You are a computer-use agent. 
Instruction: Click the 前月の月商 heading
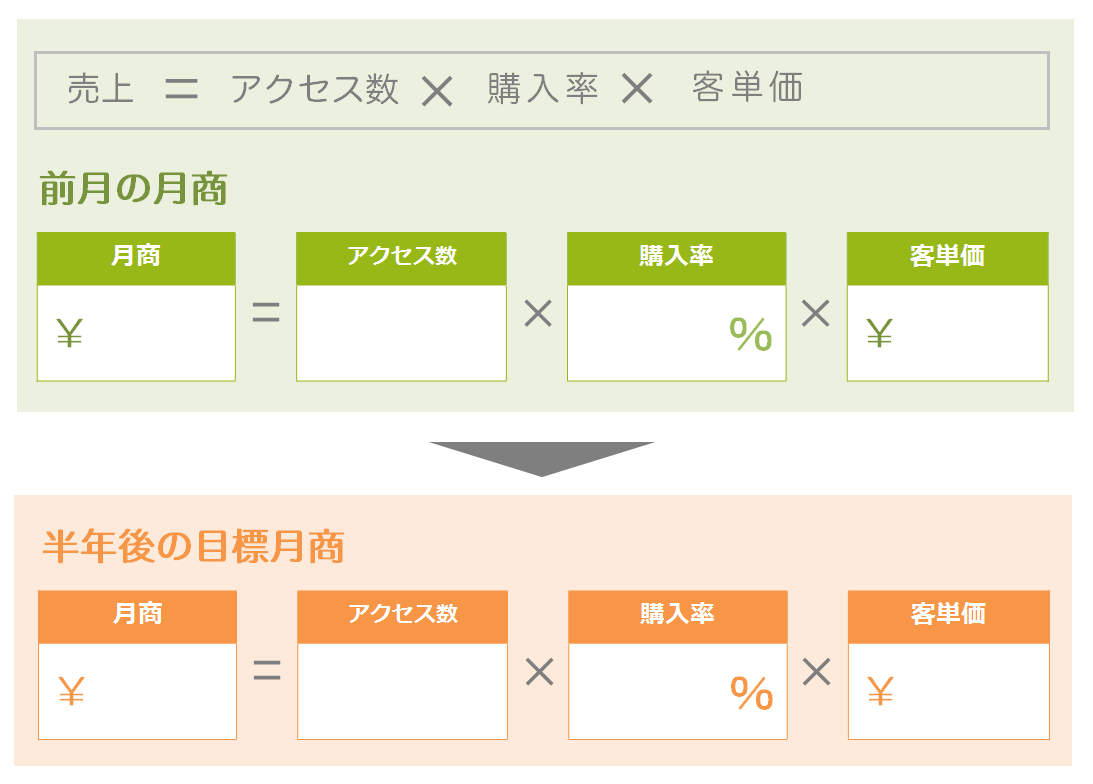[133, 189]
